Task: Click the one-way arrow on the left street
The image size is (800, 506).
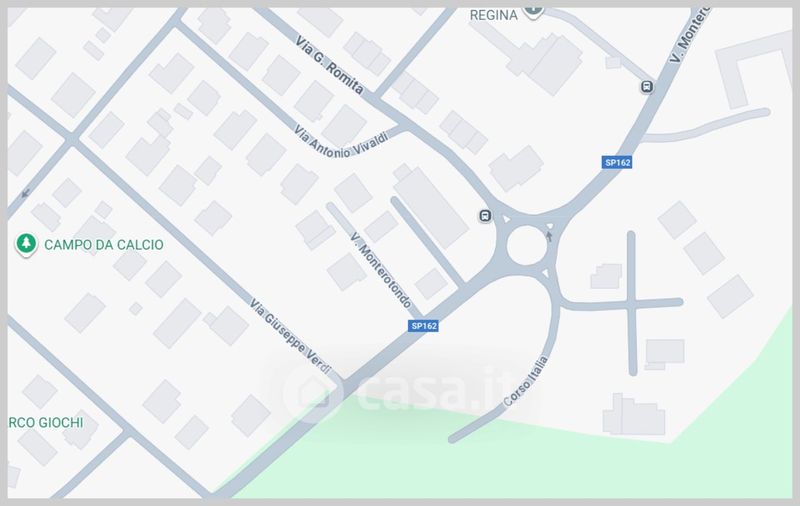Action: (26, 193)
